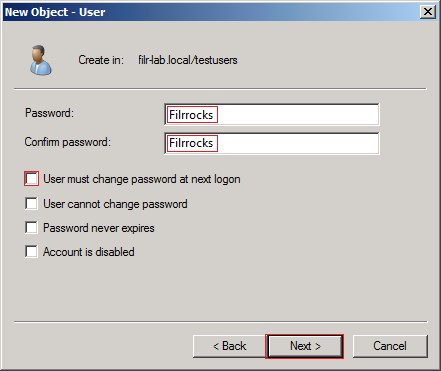Screen dimensions: 441x371
Task: Close the New Object - User dialog
Action: tap(428, 12)
